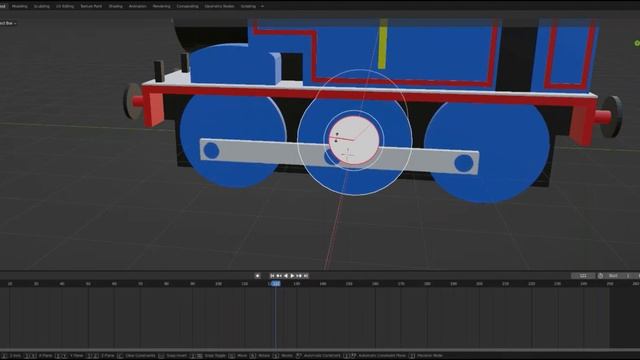Click the green axis dot of the viewport gizmo
Viewport: 640px width, 360px height.
637,43
